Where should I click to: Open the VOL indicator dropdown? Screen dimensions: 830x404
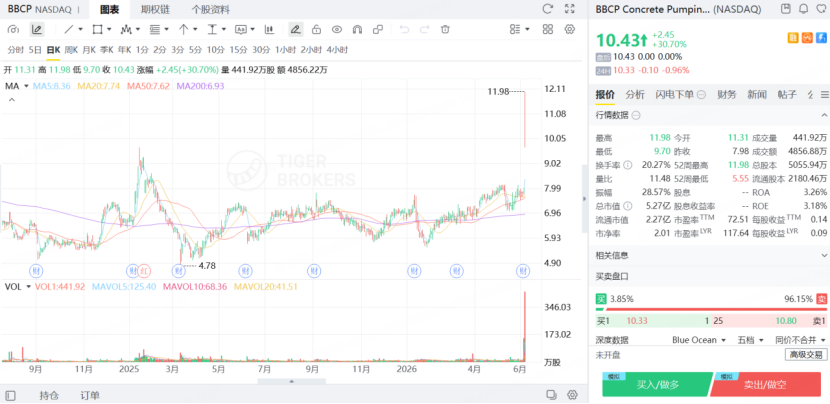point(28,286)
